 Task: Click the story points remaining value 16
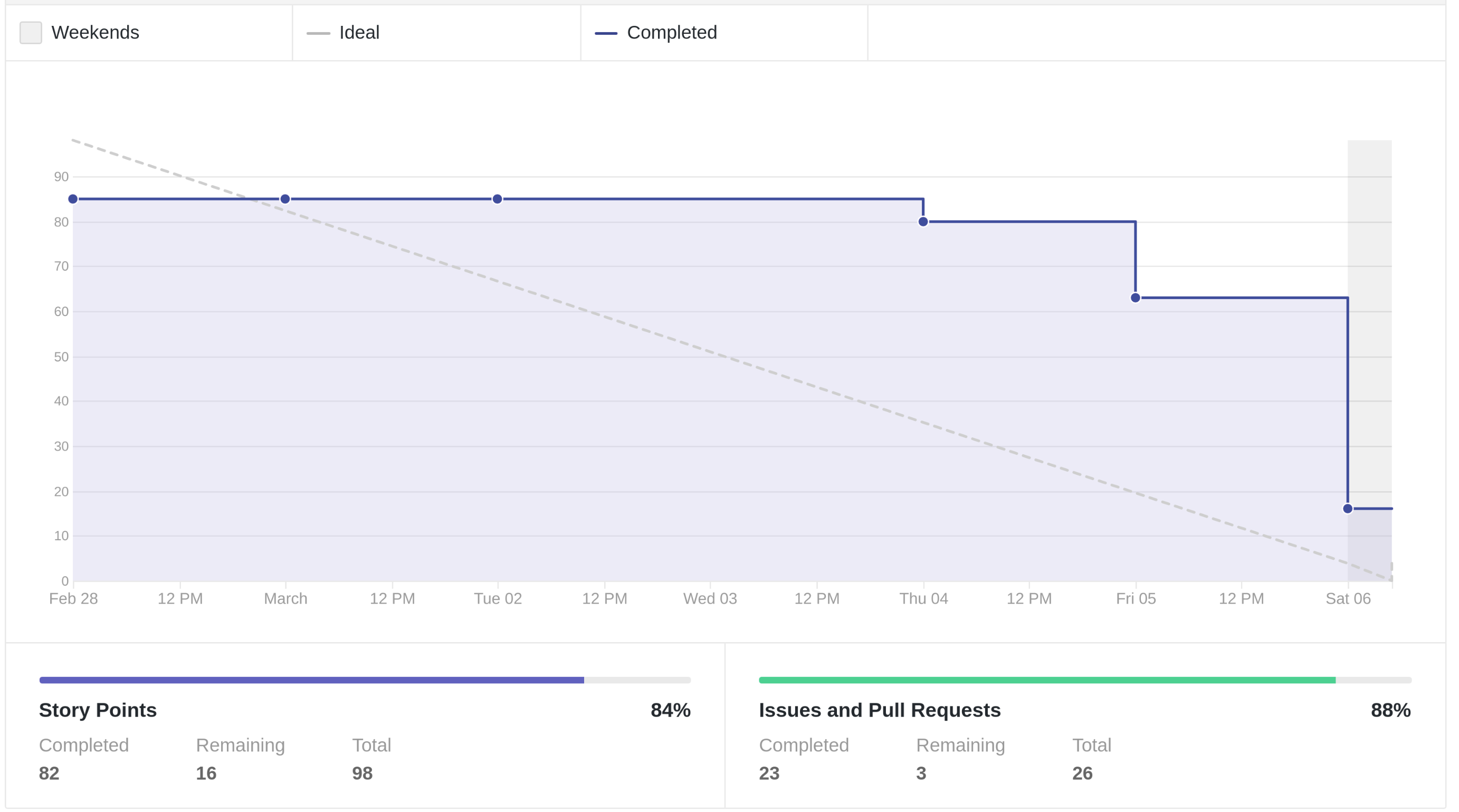click(206, 773)
